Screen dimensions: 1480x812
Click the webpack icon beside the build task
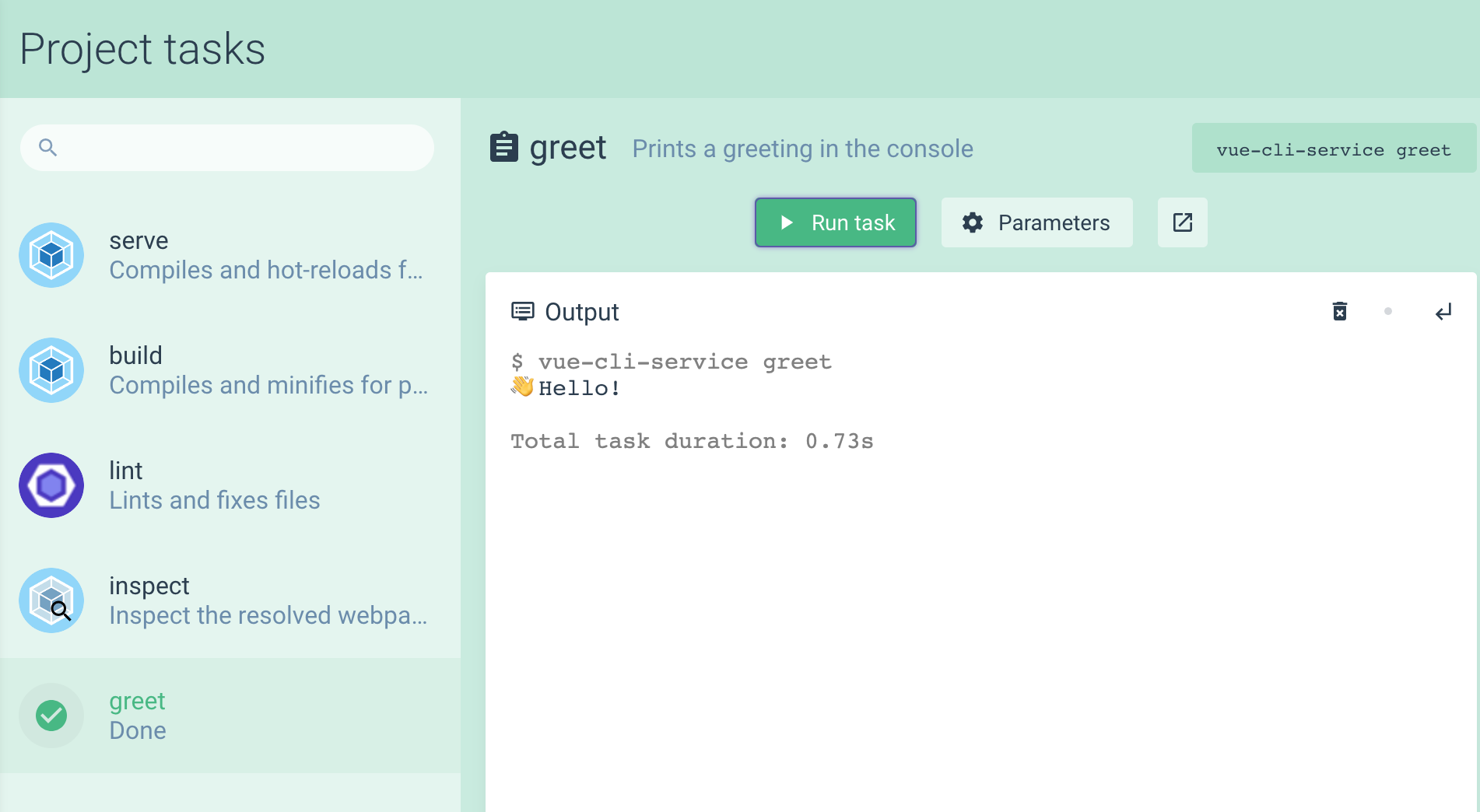tap(51, 370)
